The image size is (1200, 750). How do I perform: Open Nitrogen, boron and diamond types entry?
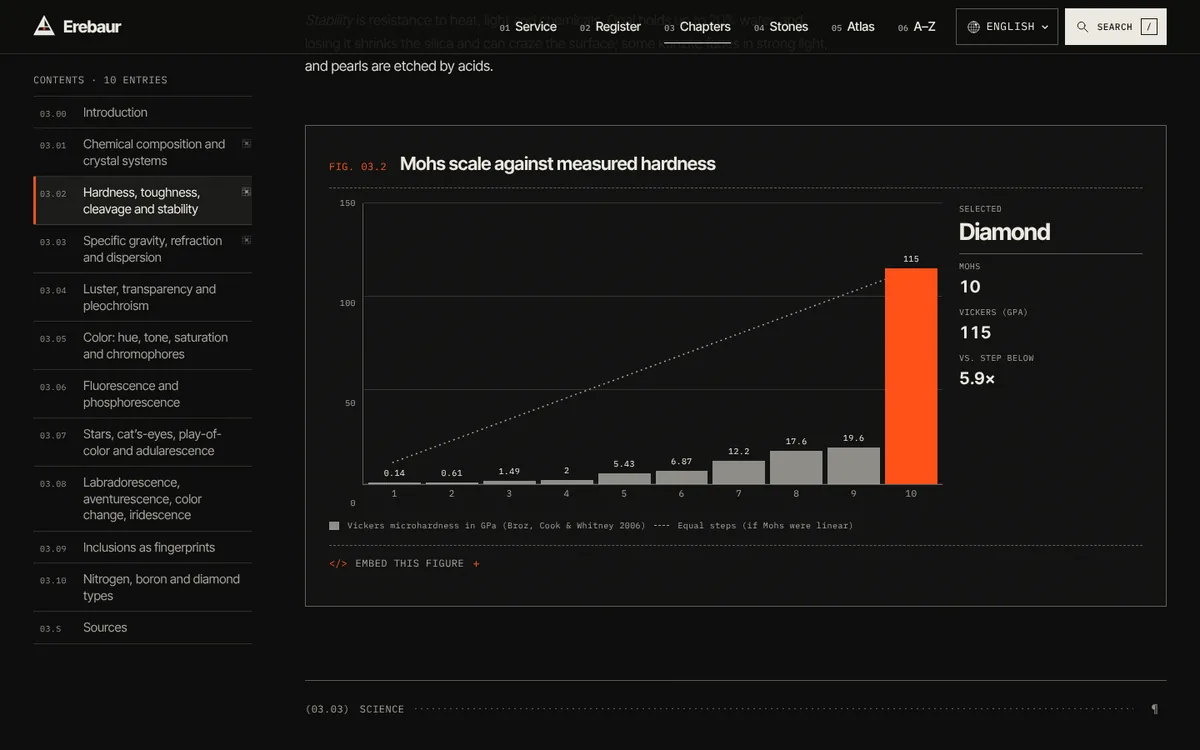[x=142, y=588]
